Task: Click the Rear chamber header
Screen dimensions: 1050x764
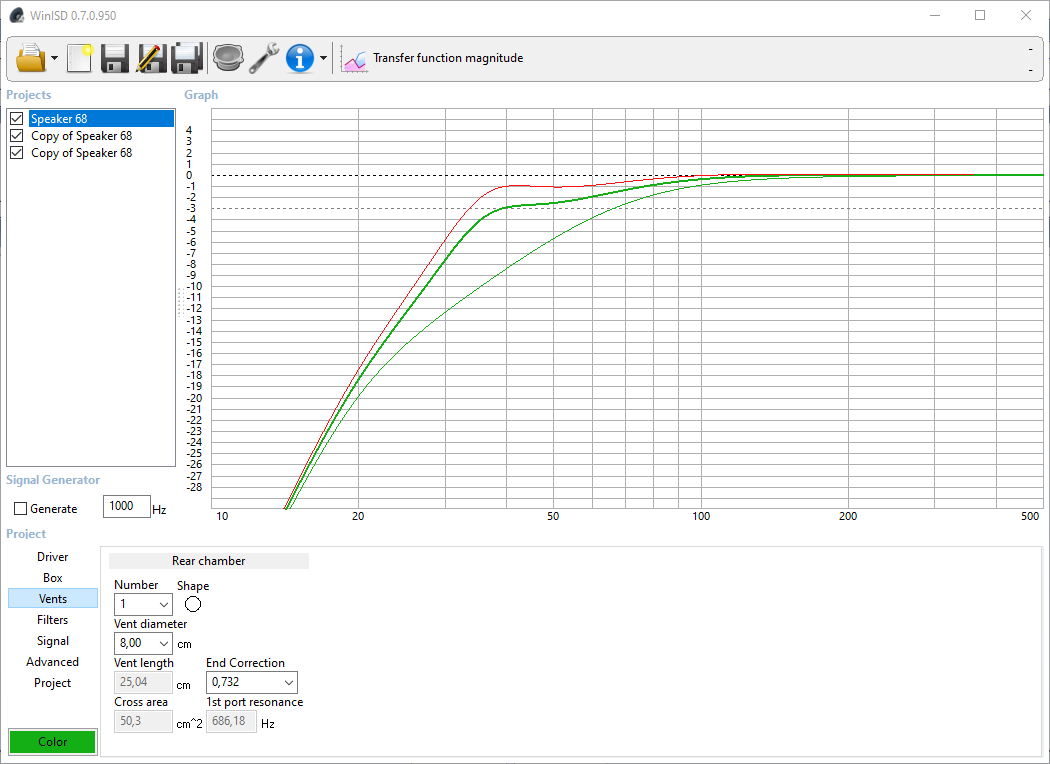Action: (x=209, y=561)
